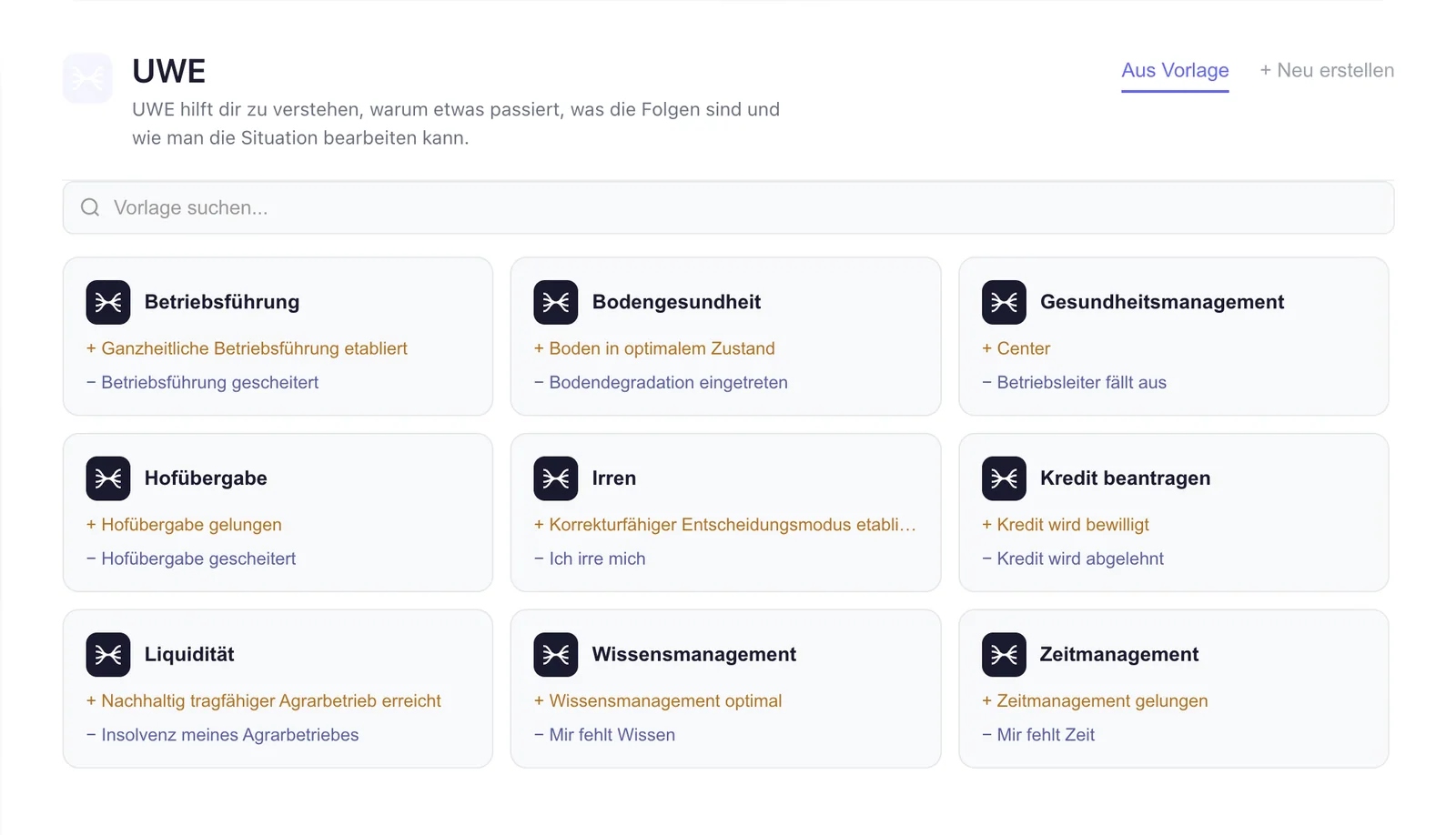The image size is (1456, 835).
Task: Click 'Ich irre mich' text
Action: (590, 558)
